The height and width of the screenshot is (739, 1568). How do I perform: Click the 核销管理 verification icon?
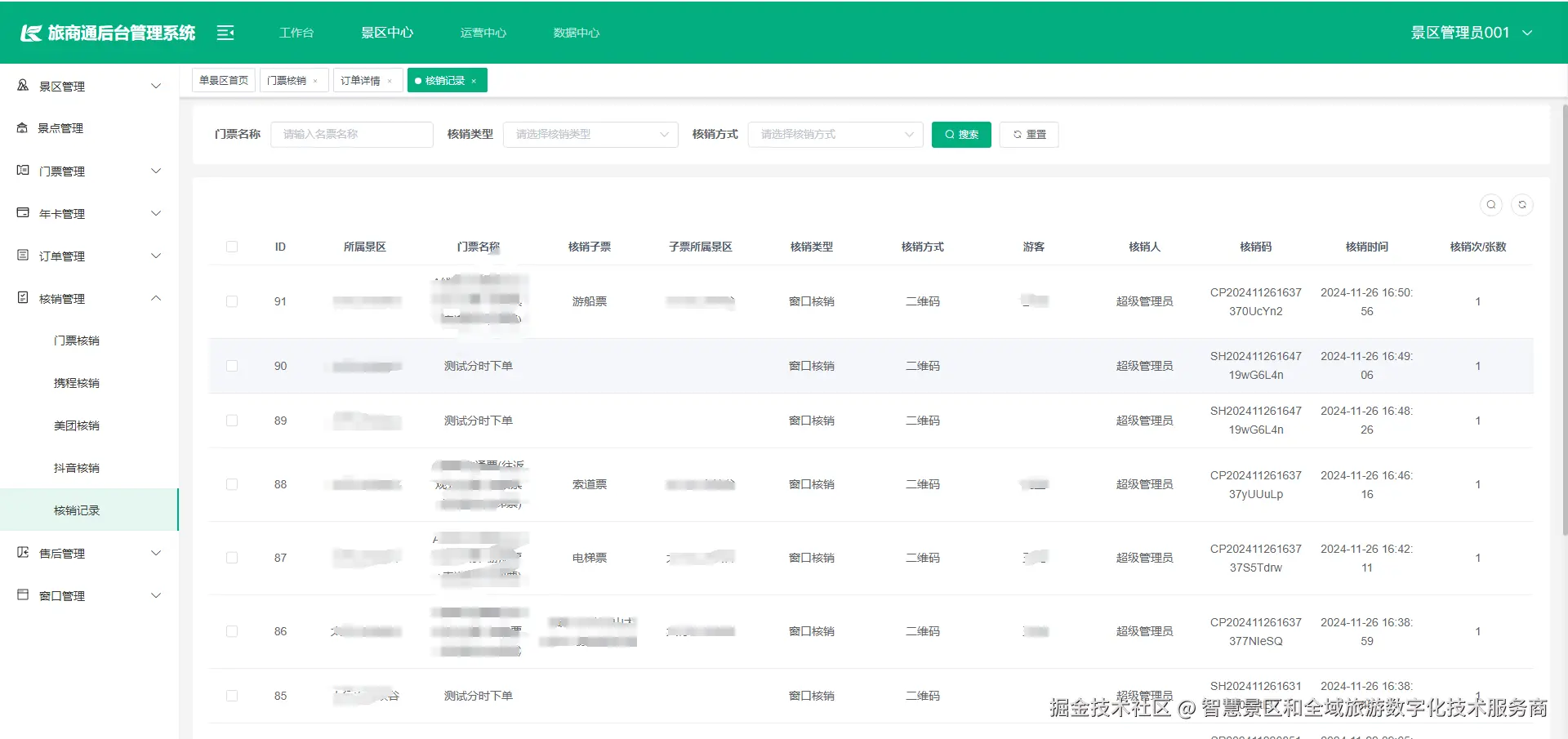21,298
